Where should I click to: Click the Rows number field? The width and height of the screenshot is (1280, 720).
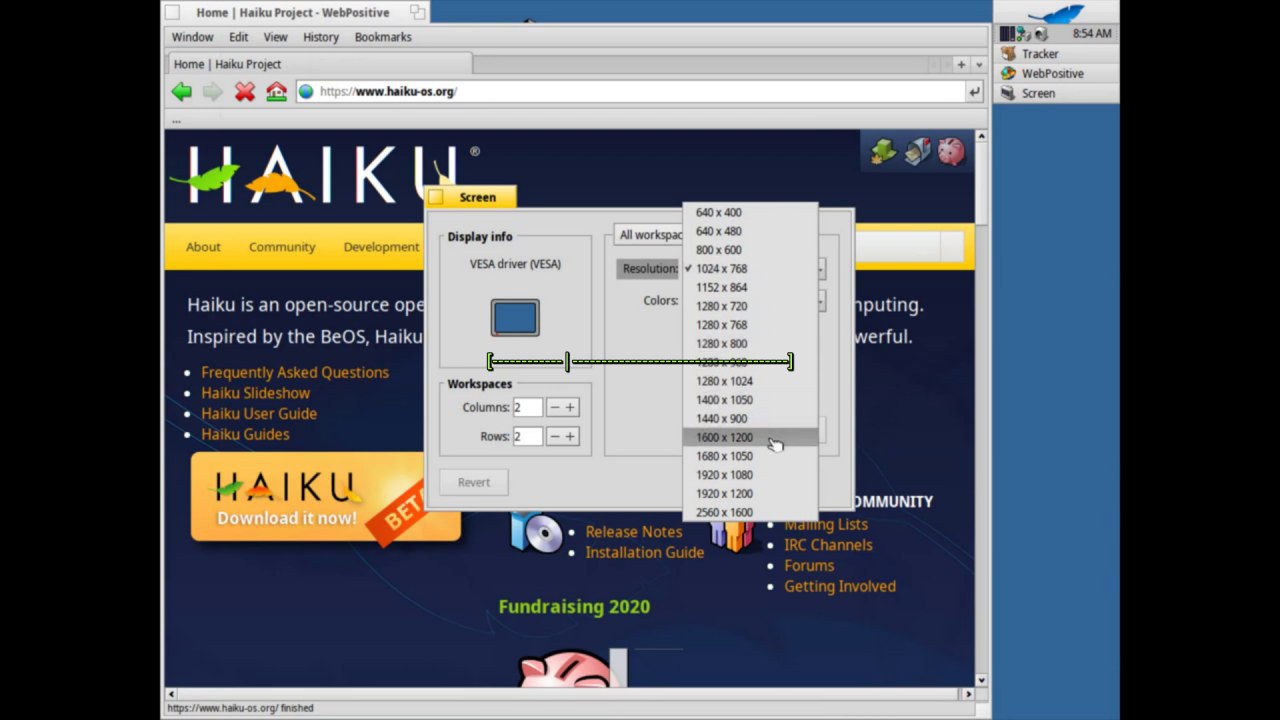tap(527, 436)
